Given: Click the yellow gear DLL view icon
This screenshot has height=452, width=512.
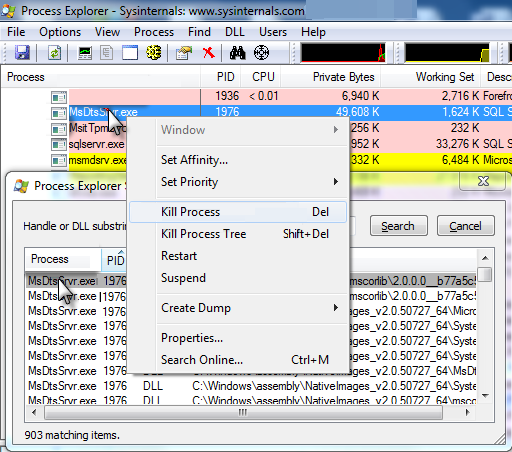Looking at the screenshot, I should pyautogui.click(x=154, y=53).
